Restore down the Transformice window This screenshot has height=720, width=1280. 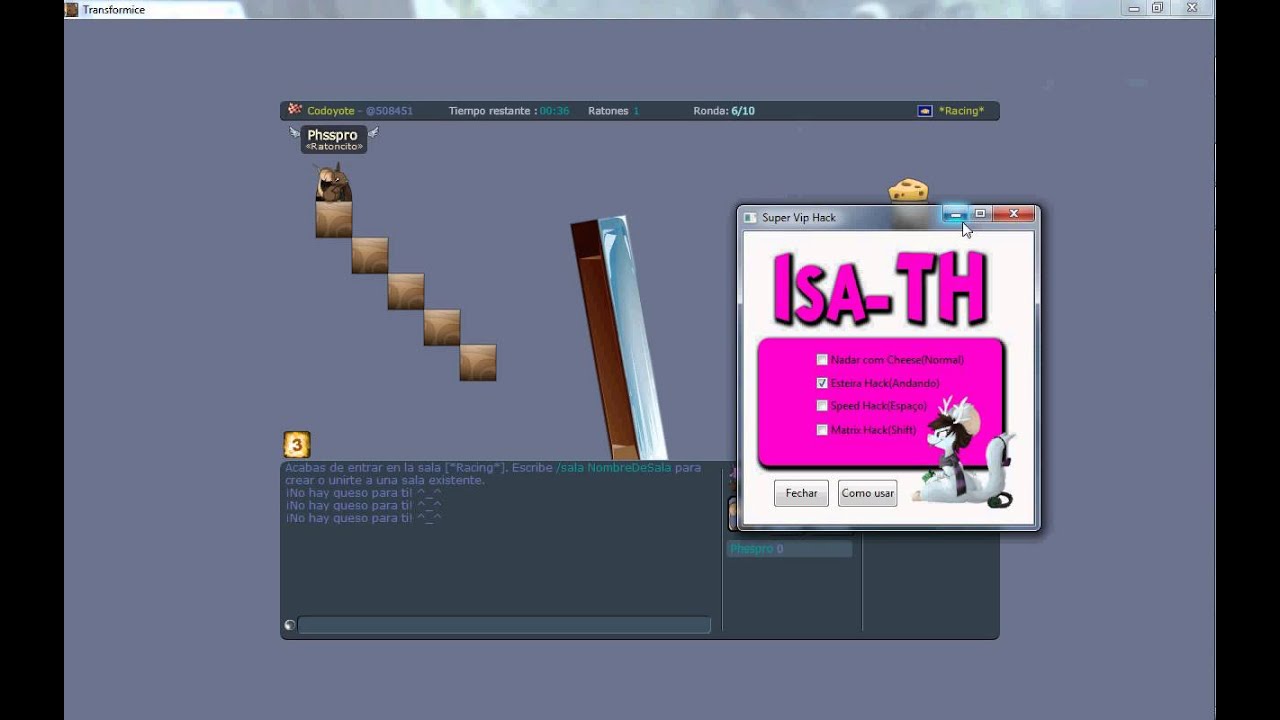click(1158, 8)
